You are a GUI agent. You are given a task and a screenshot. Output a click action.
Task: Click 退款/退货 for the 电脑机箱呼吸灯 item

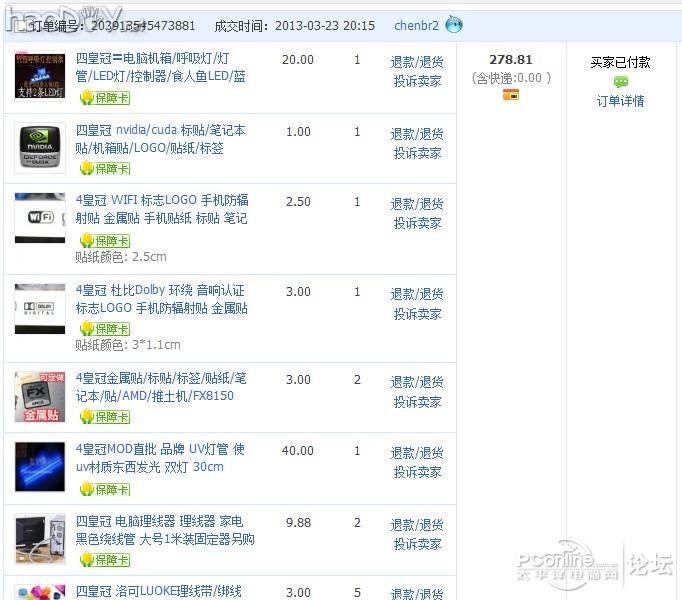[x=417, y=61]
